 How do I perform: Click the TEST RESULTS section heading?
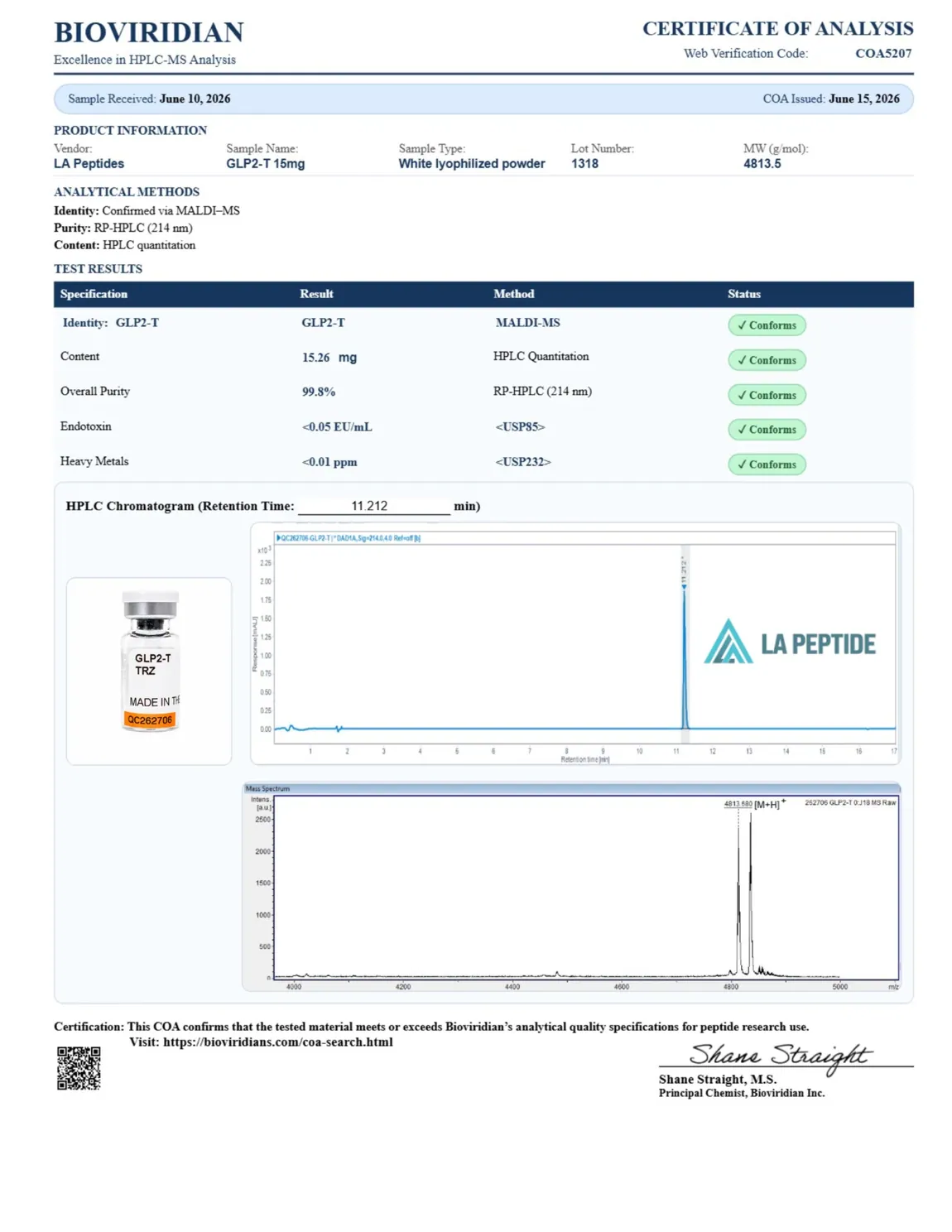tap(98, 269)
